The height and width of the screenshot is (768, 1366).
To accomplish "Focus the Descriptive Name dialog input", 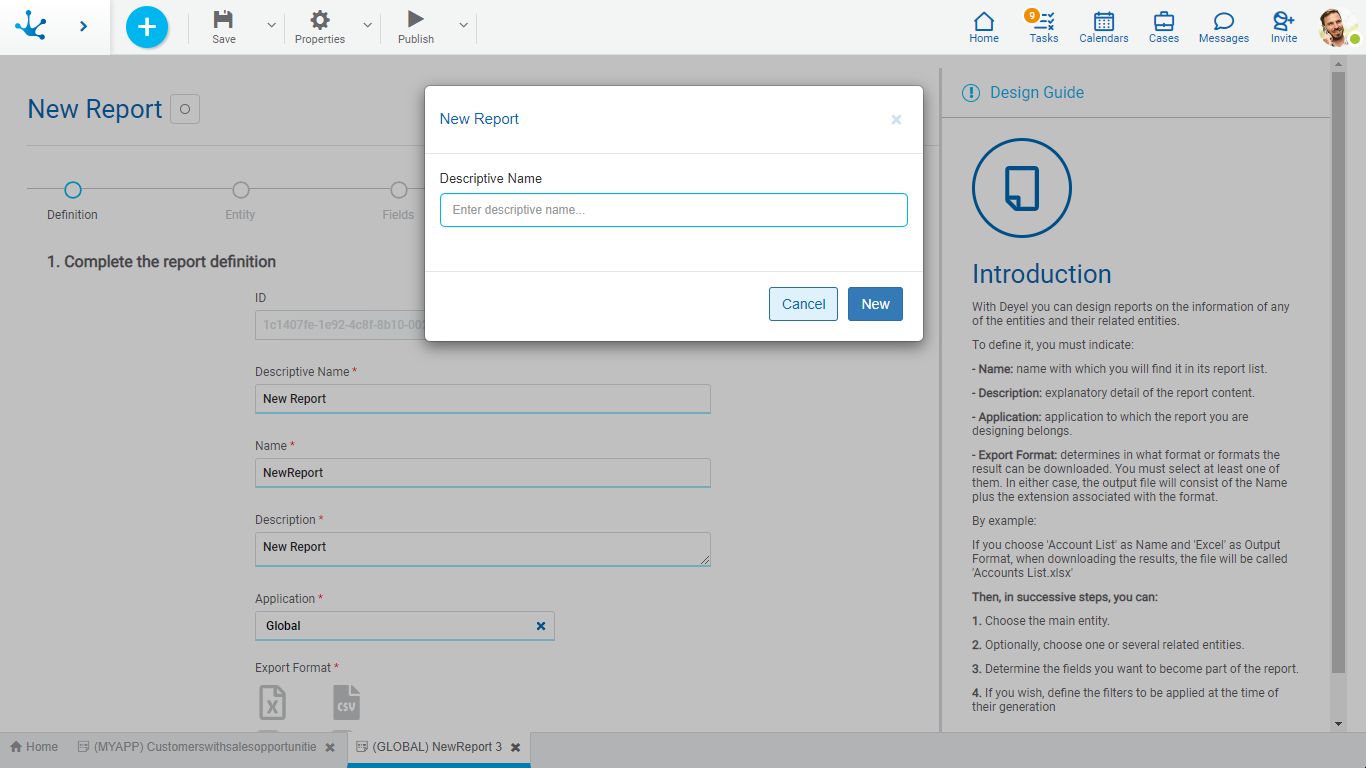I will pos(673,210).
